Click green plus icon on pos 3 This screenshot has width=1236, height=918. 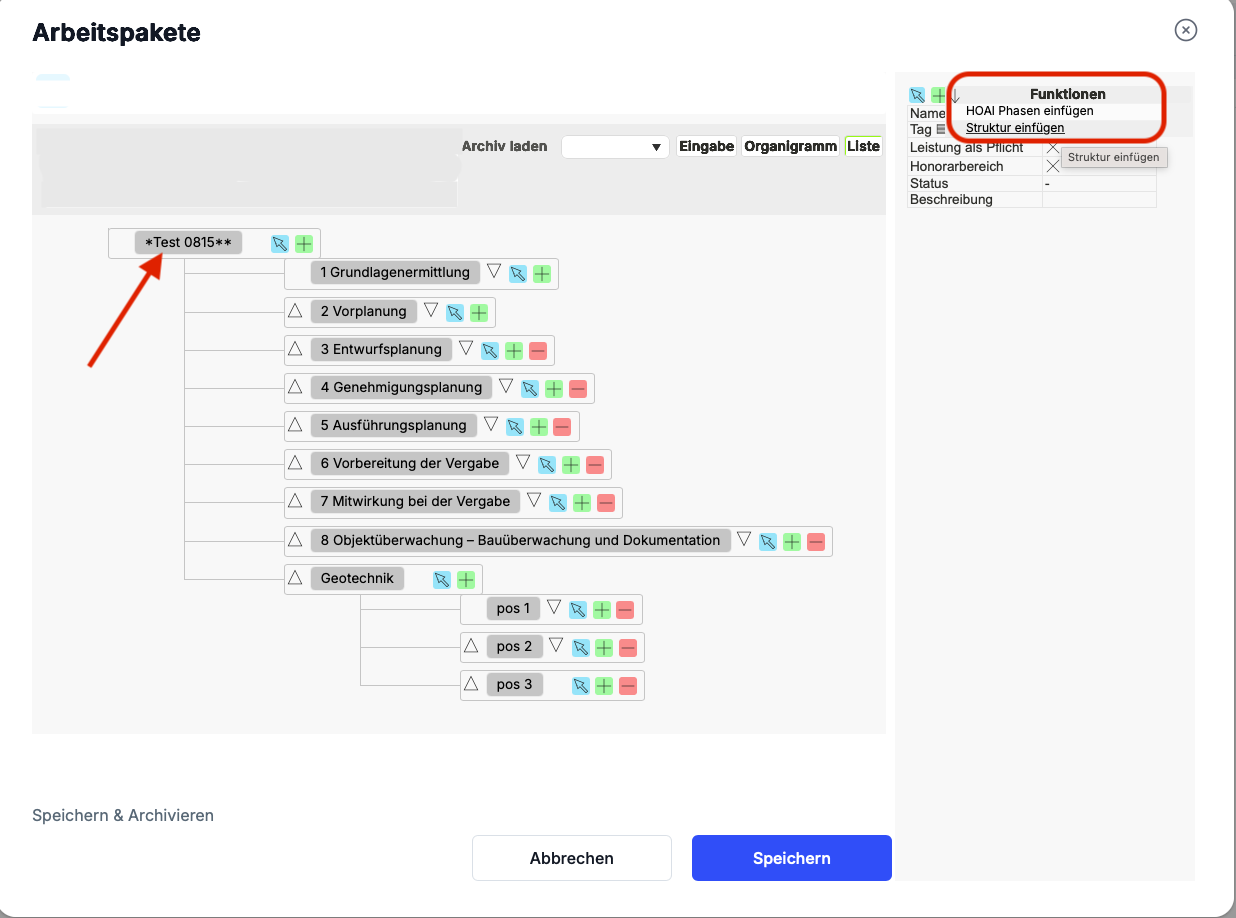tap(604, 686)
